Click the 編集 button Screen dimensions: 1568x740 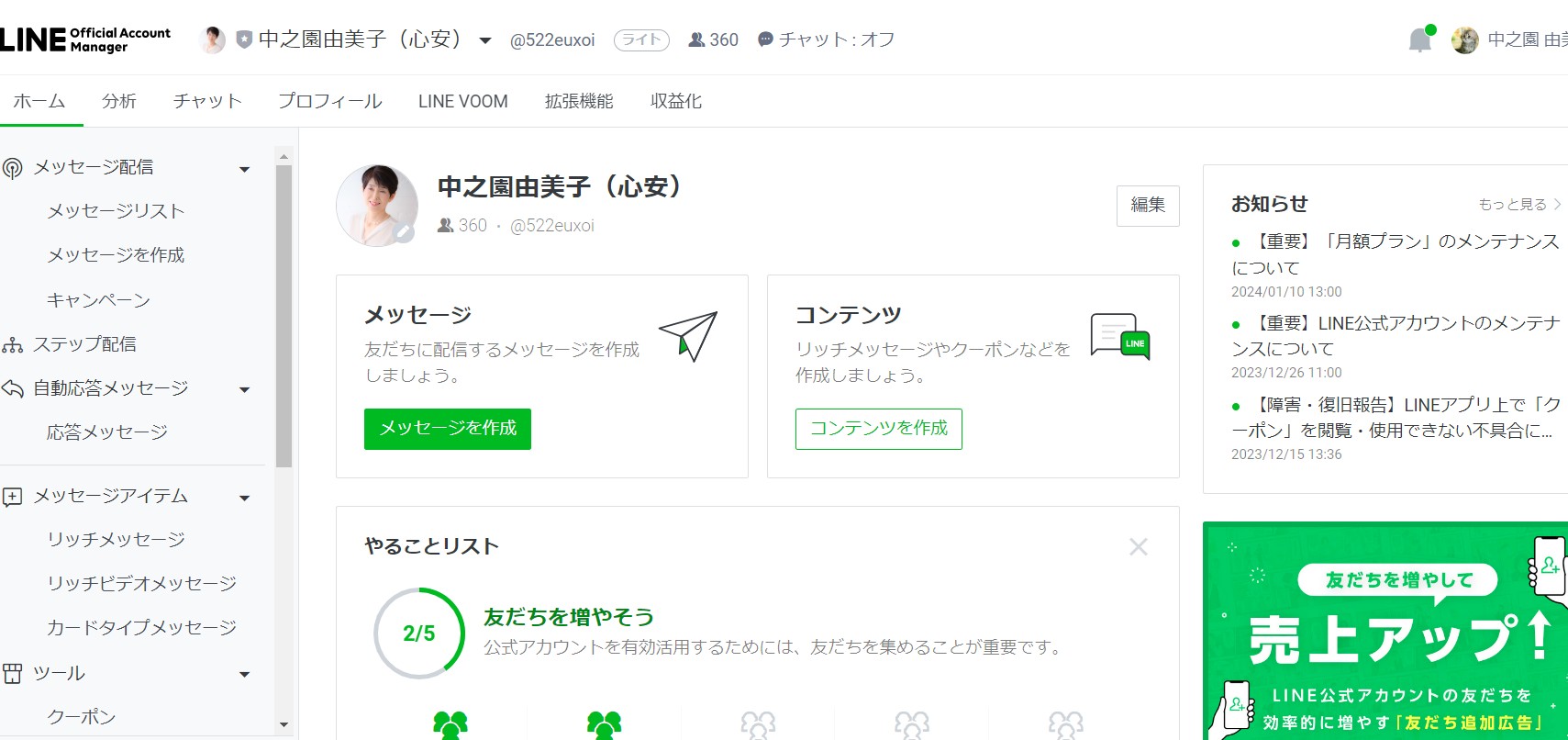pyautogui.click(x=1148, y=206)
